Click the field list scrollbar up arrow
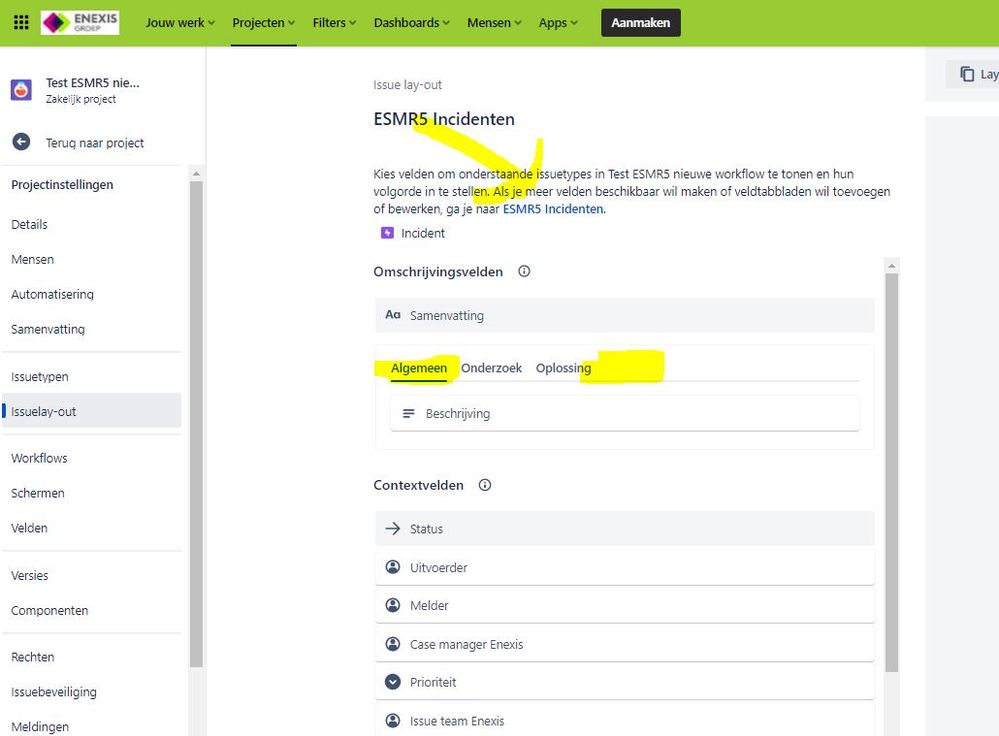Screen dimensions: 999x736 pos(892,265)
